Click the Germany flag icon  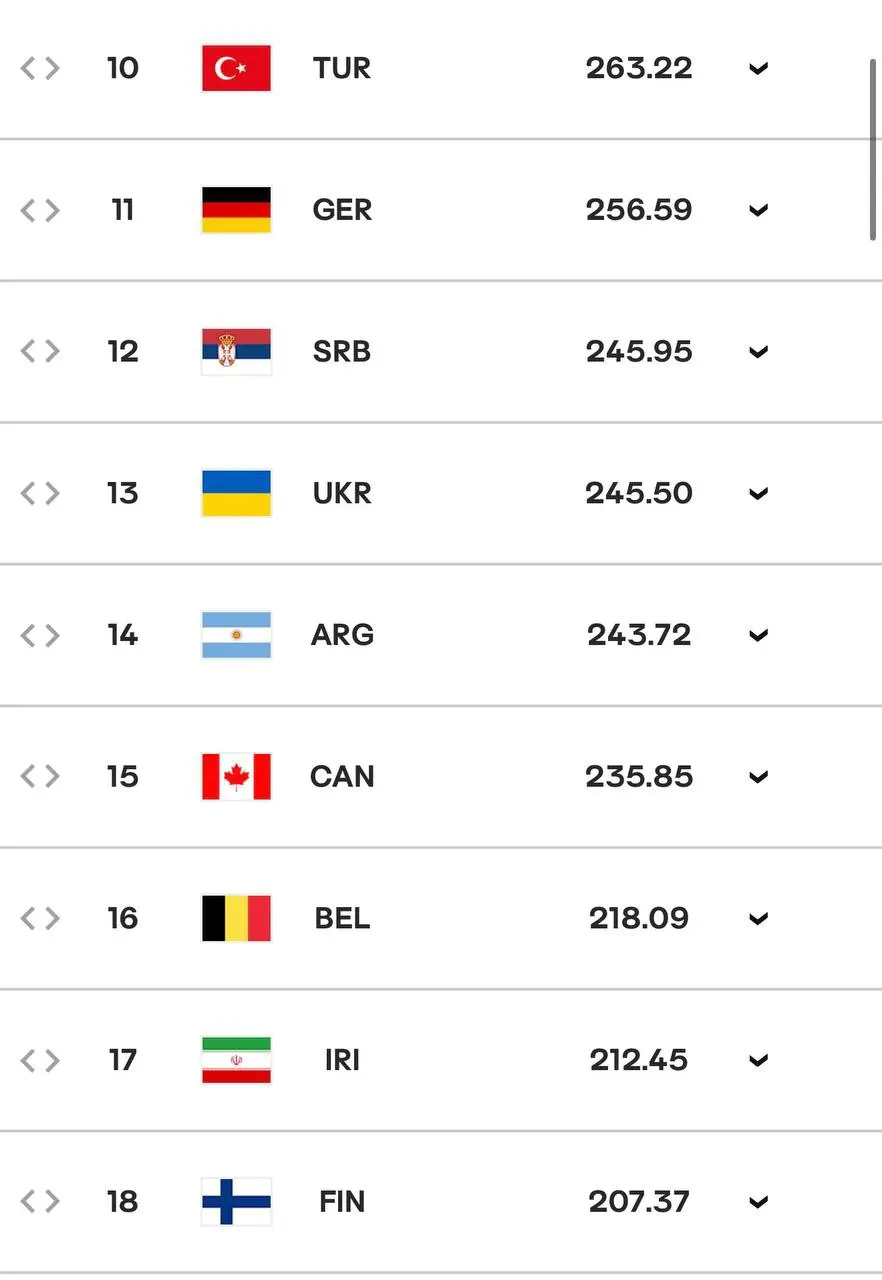coord(236,210)
